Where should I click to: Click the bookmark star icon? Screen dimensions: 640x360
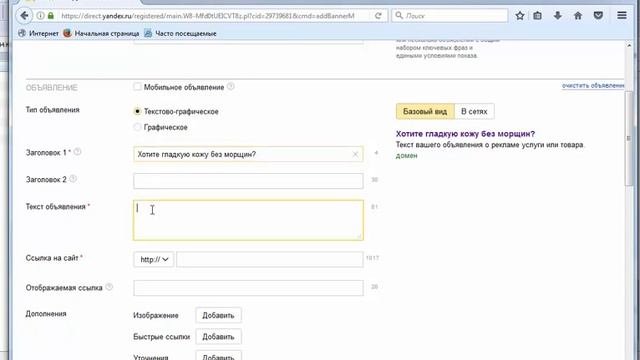[520, 16]
